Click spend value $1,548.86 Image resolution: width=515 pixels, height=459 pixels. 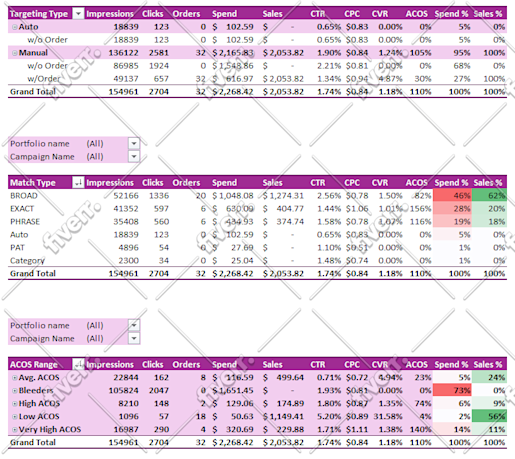tap(233, 66)
